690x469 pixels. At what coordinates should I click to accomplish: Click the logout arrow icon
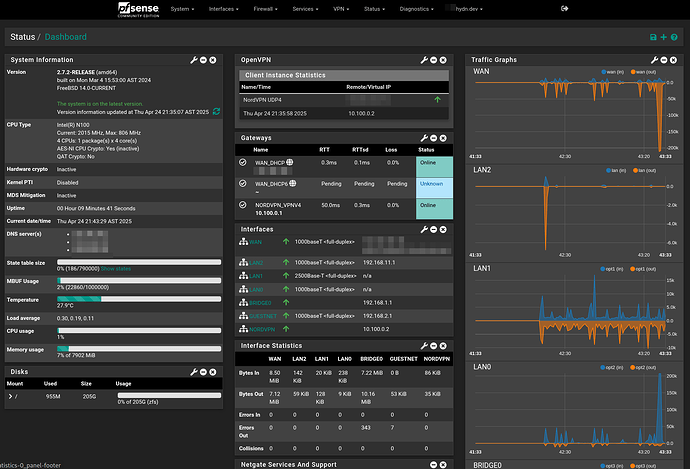[x=565, y=8]
